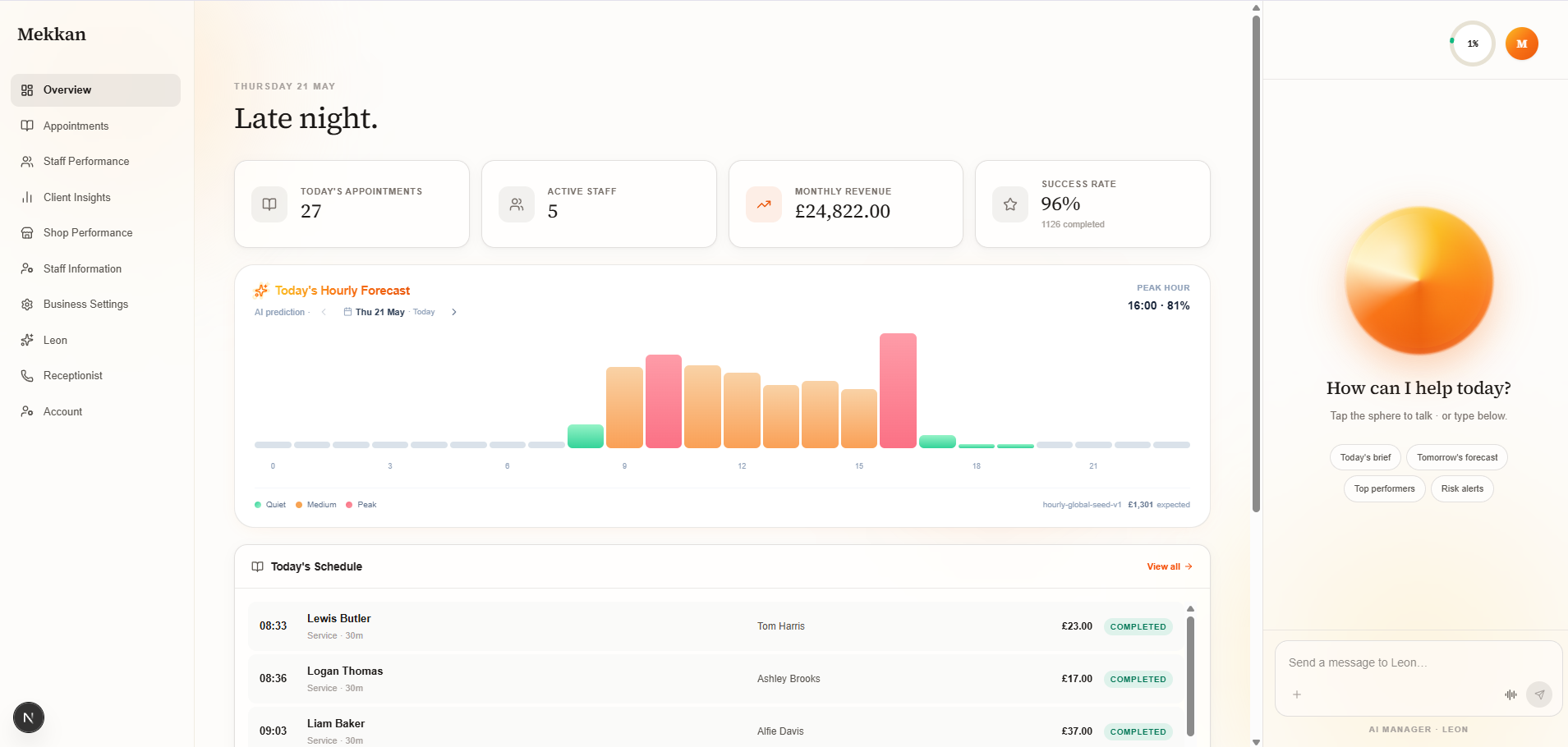
Task: Click the green quiet bar at 8:00
Action: pos(586,436)
